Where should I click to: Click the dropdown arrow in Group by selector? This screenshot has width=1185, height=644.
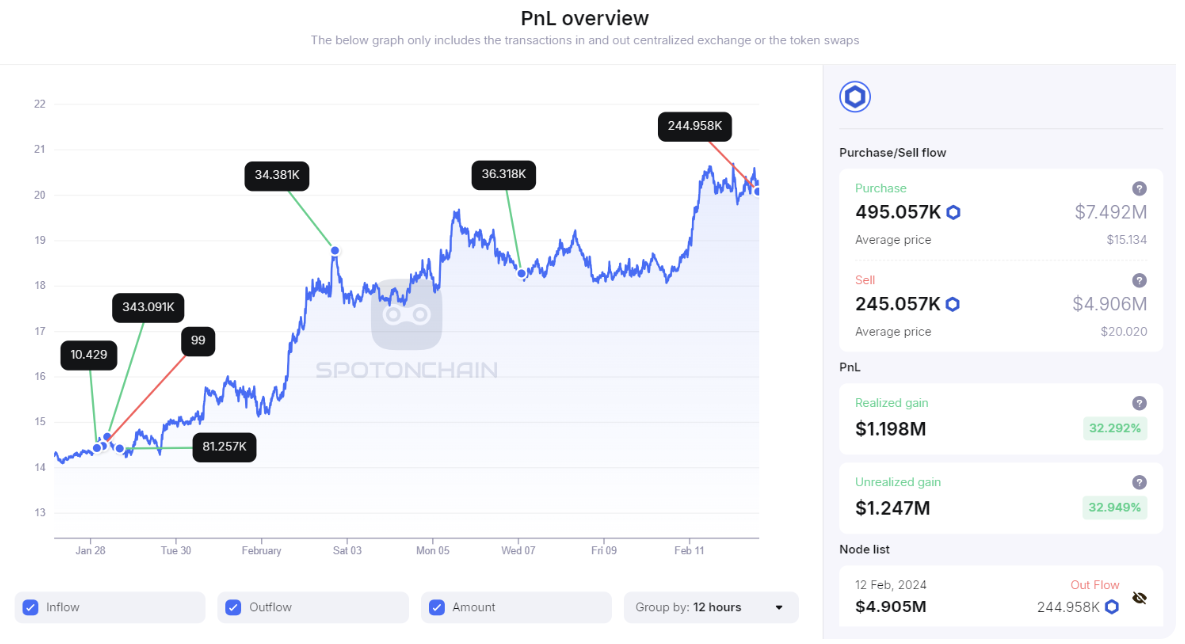pyautogui.click(x=779, y=608)
